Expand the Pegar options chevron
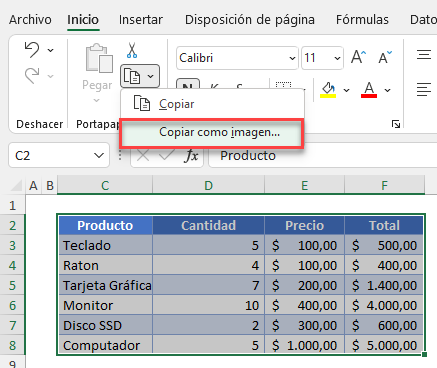This screenshot has height=368, width=437. coord(96,100)
